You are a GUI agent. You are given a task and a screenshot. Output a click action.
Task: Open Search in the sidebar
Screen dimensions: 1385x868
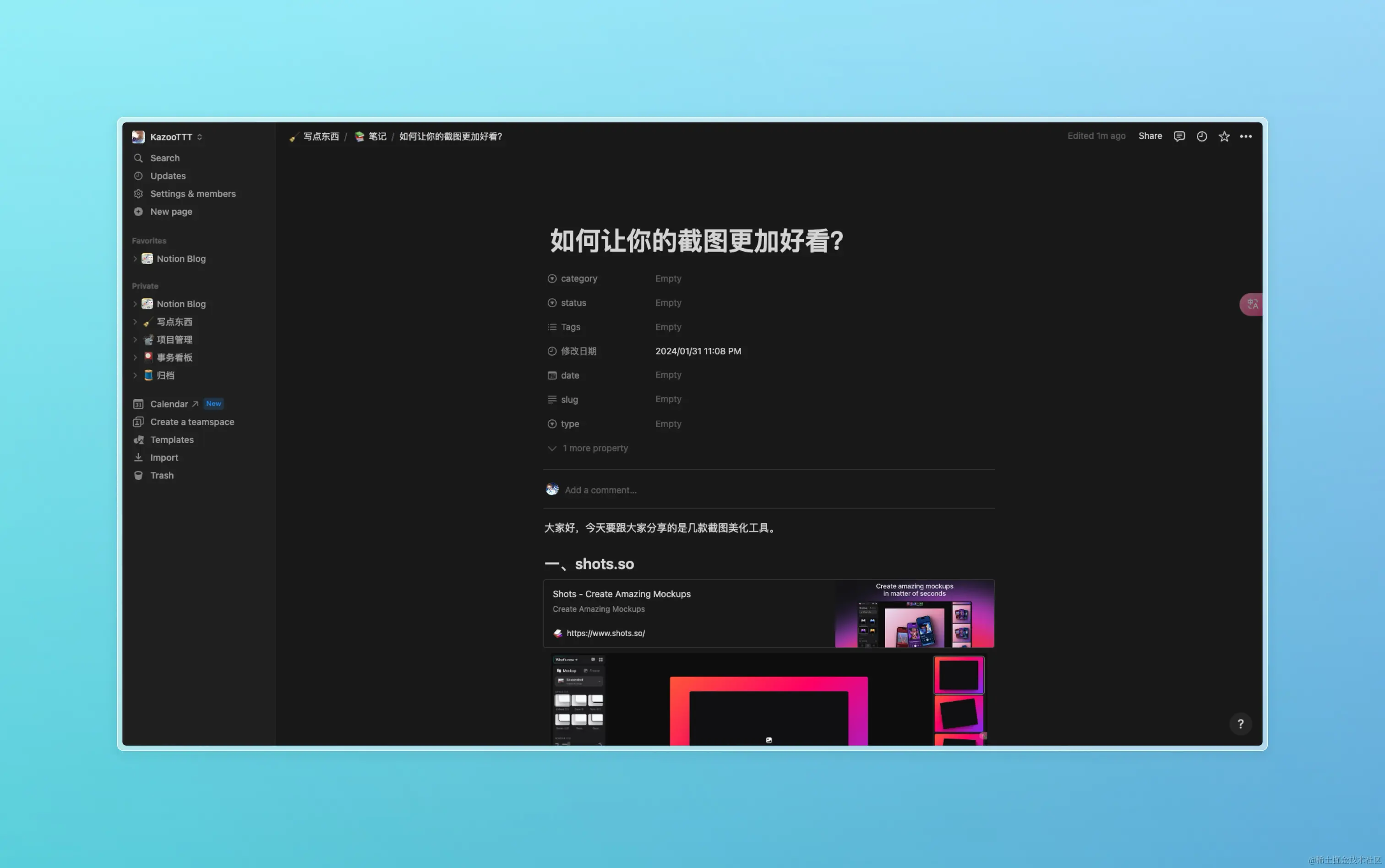165,158
